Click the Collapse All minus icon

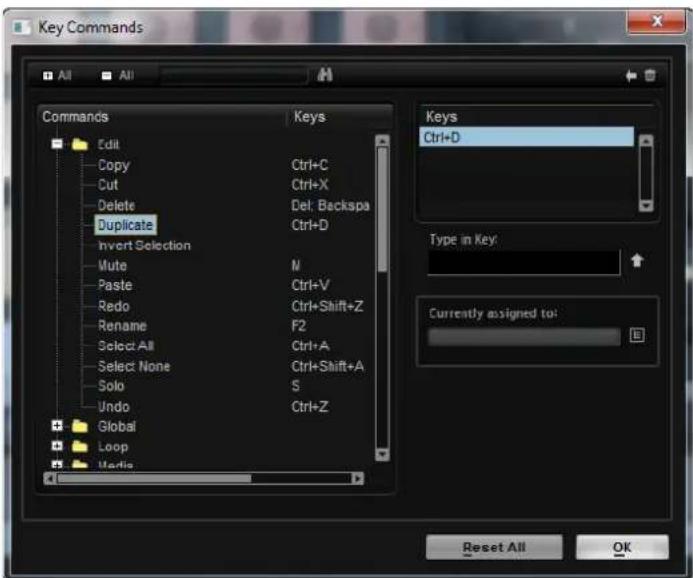pyautogui.click(x=107, y=76)
